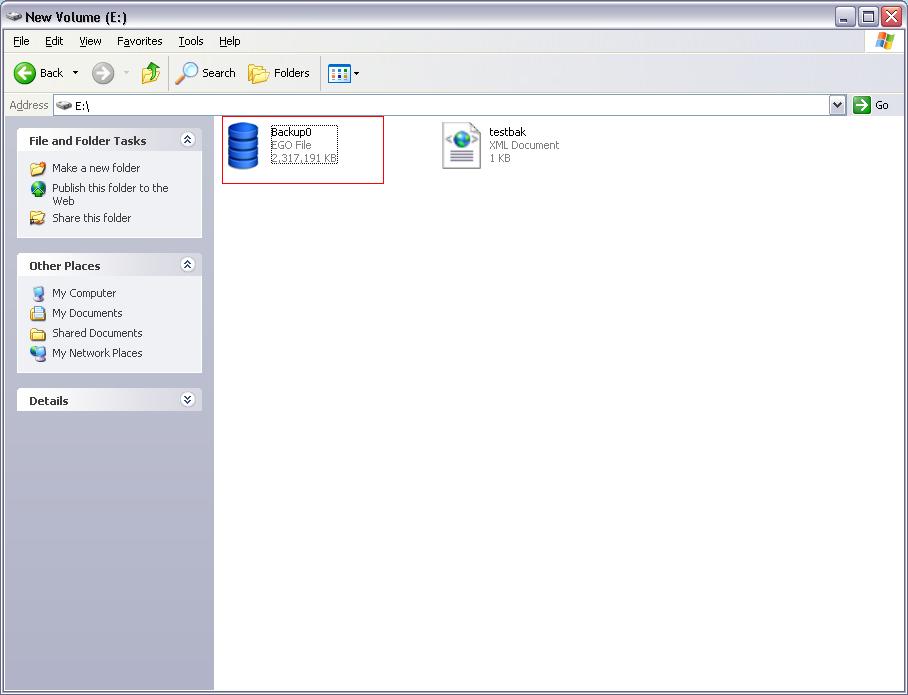Go up one folder level icon
The image size is (908, 695).
[x=151, y=73]
